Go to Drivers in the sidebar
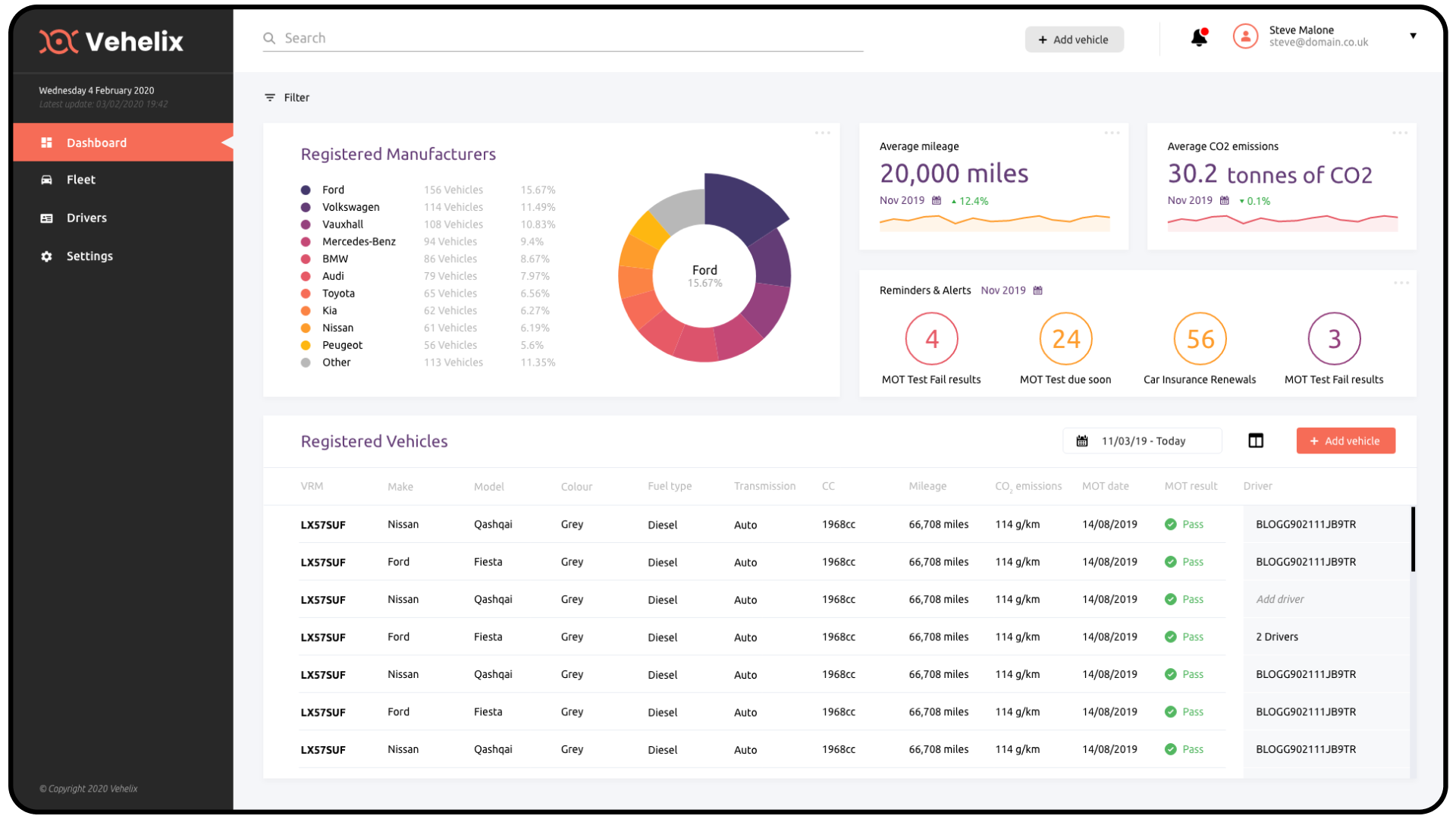The width and height of the screenshot is (1456, 819). tap(86, 218)
